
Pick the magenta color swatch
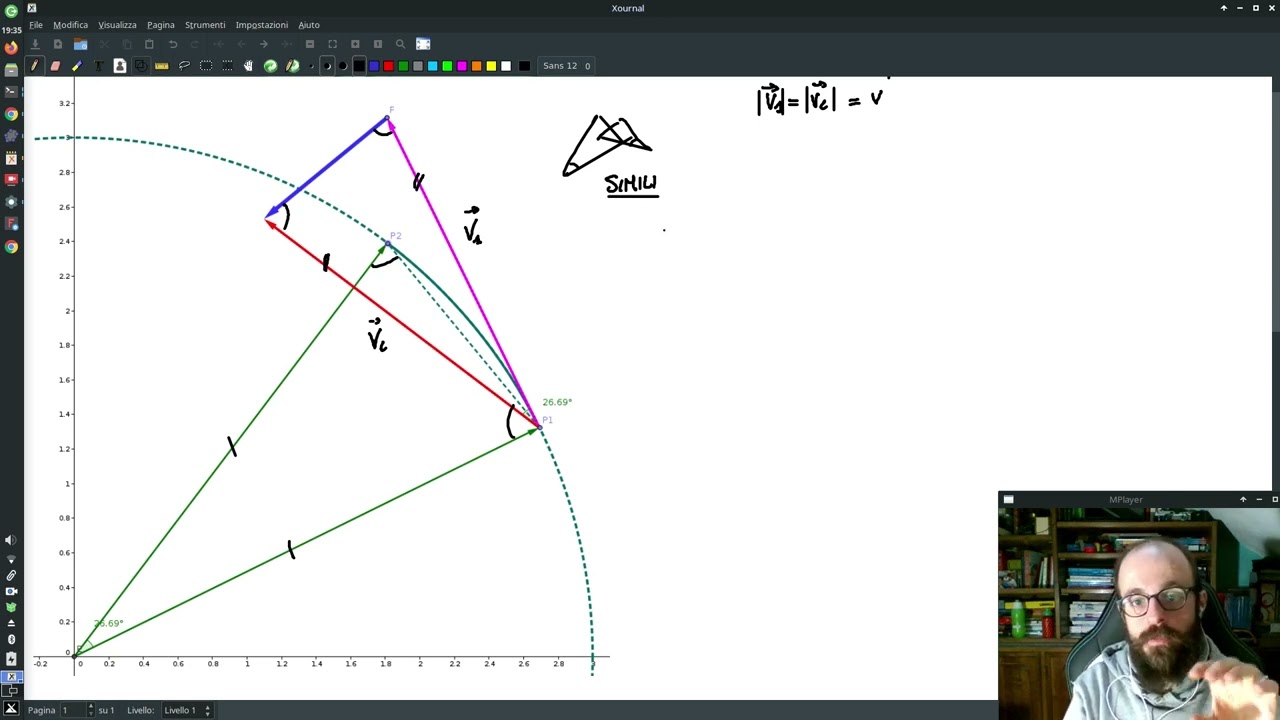462,66
